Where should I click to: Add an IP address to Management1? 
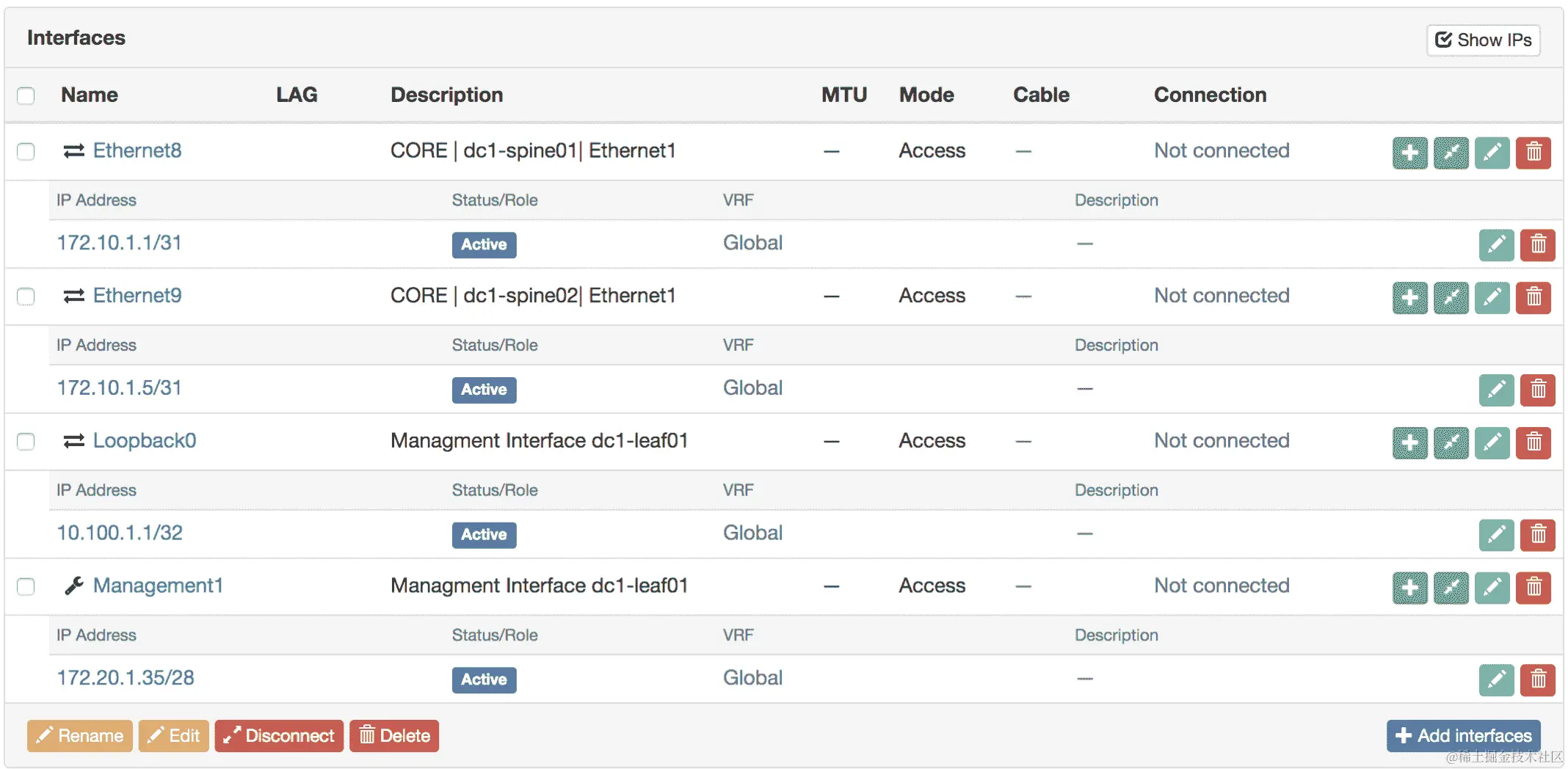click(x=1409, y=587)
